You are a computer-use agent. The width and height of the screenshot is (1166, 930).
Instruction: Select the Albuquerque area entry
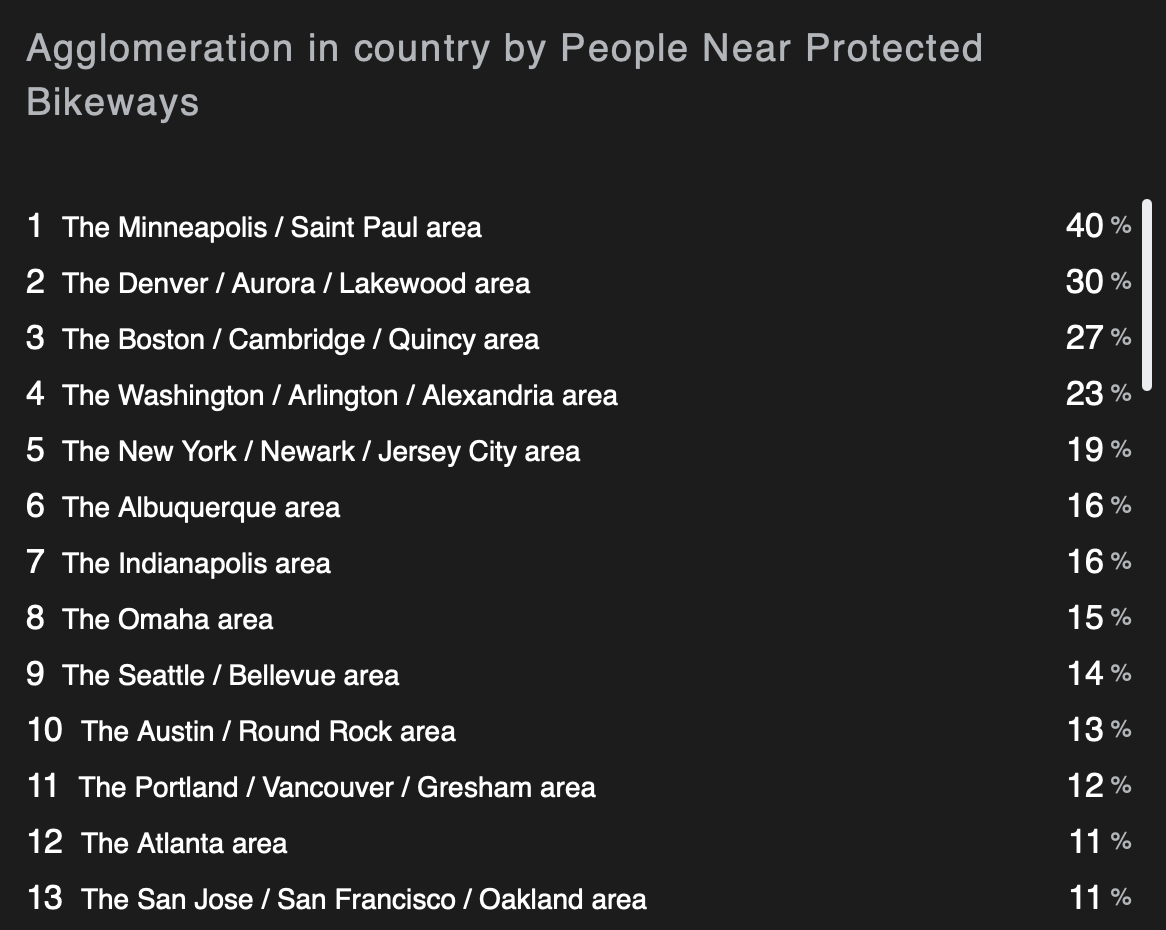pos(201,507)
